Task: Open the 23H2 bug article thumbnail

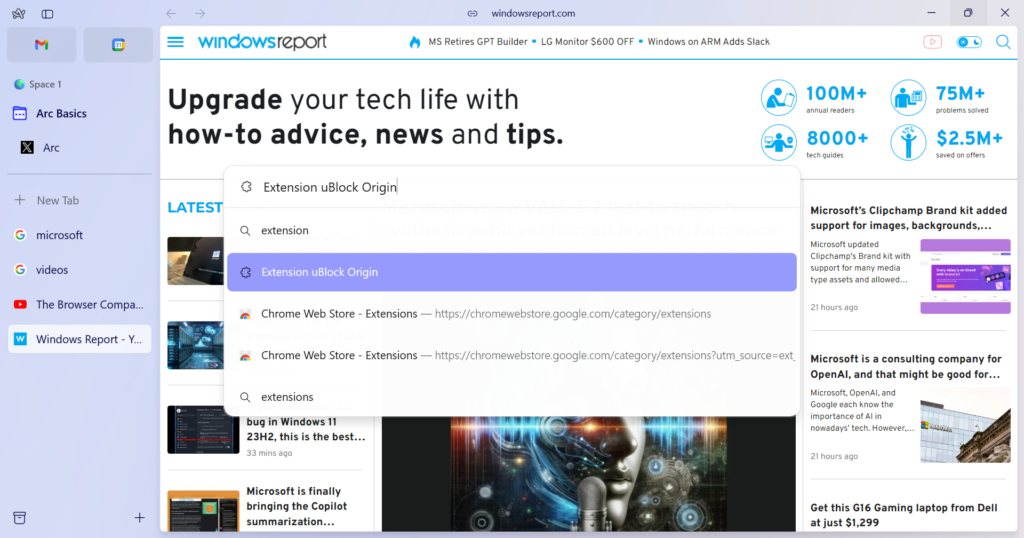Action: [203, 430]
